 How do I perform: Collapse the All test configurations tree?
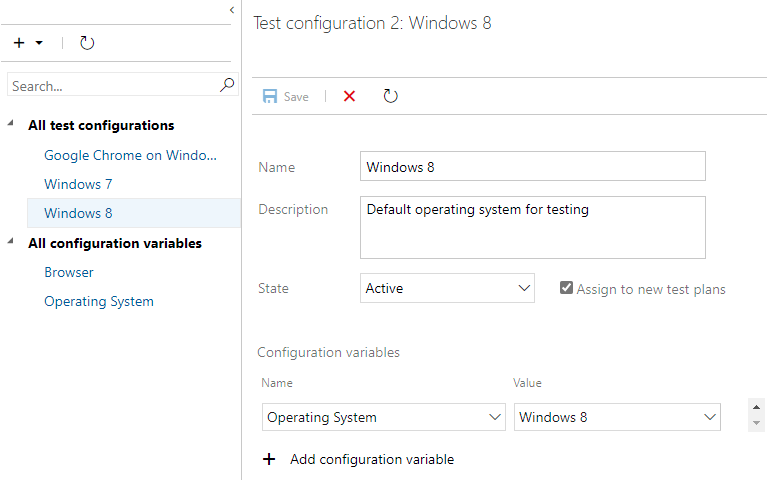coord(11,125)
